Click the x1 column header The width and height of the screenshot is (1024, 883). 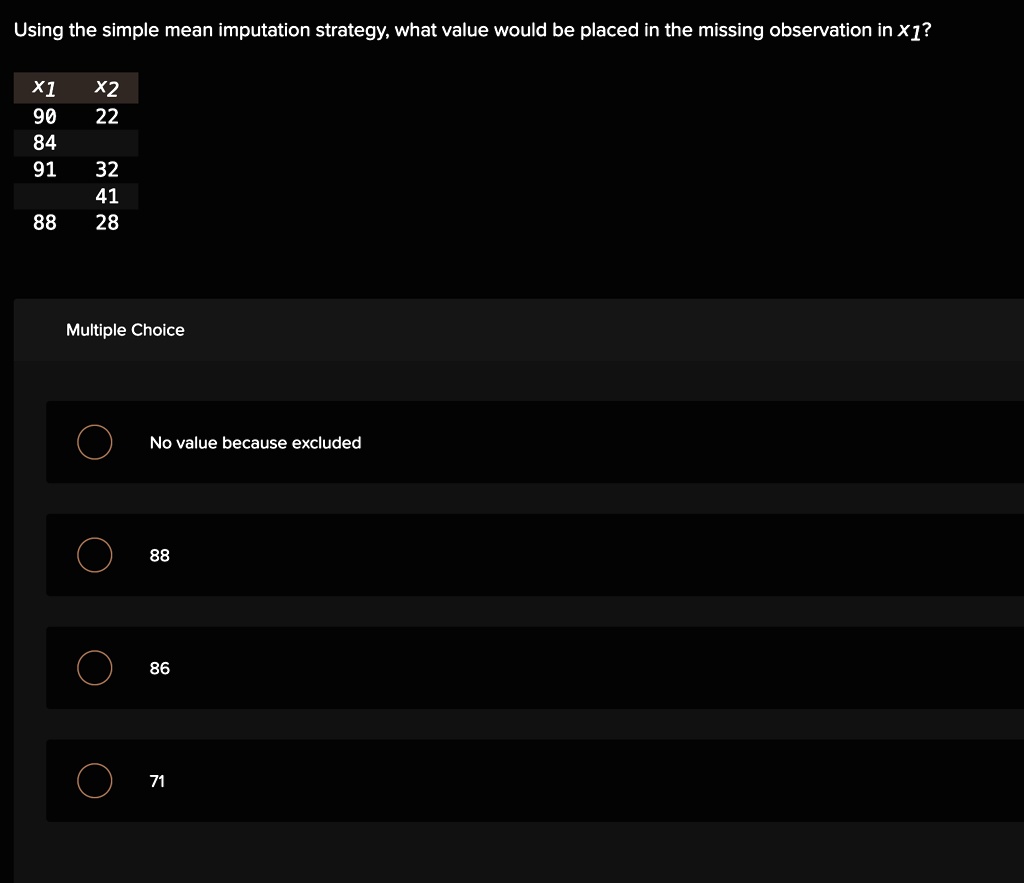point(42,88)
